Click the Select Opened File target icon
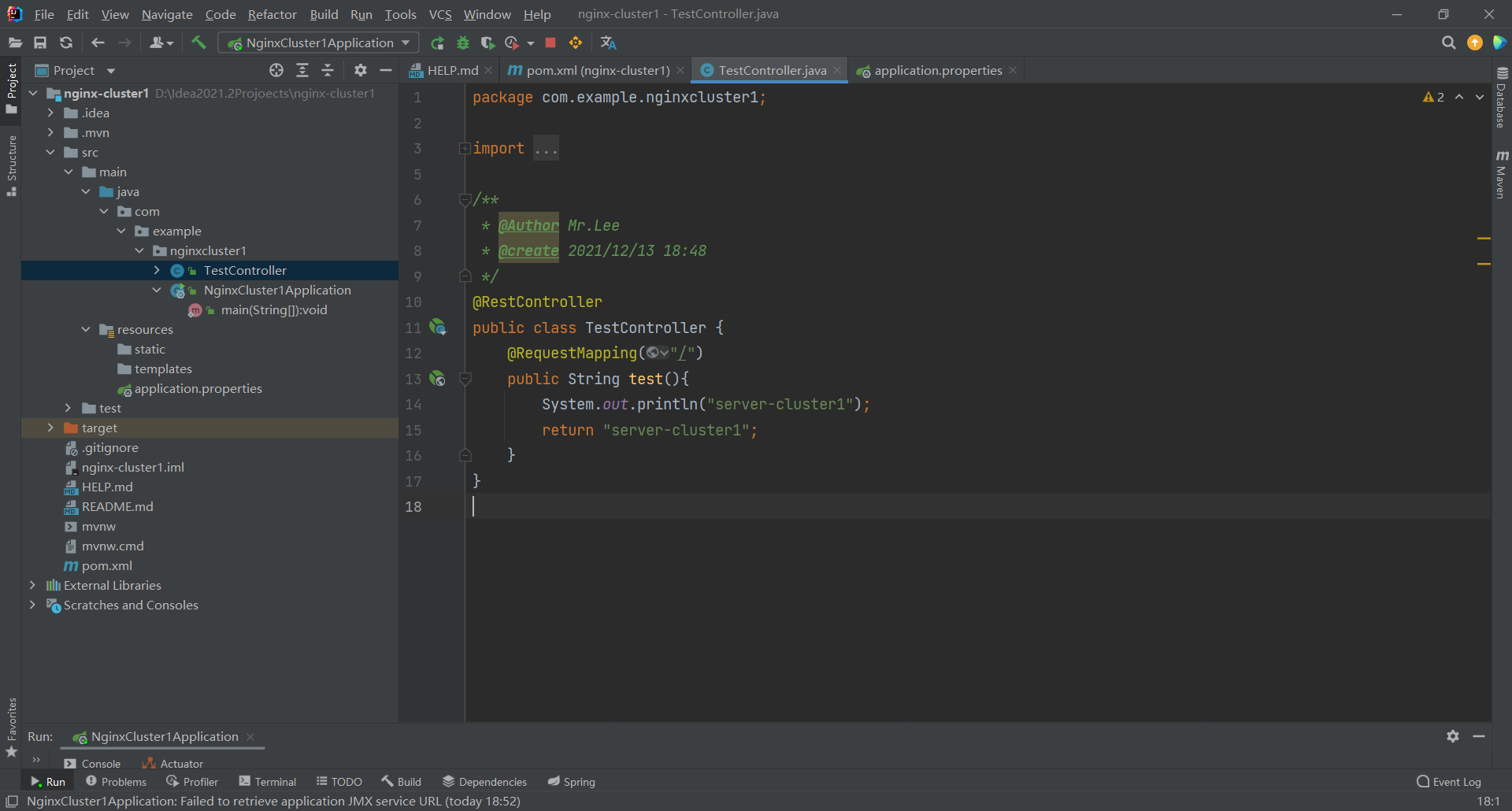This screenshot has width=1512, height=811. coord(276,70)
